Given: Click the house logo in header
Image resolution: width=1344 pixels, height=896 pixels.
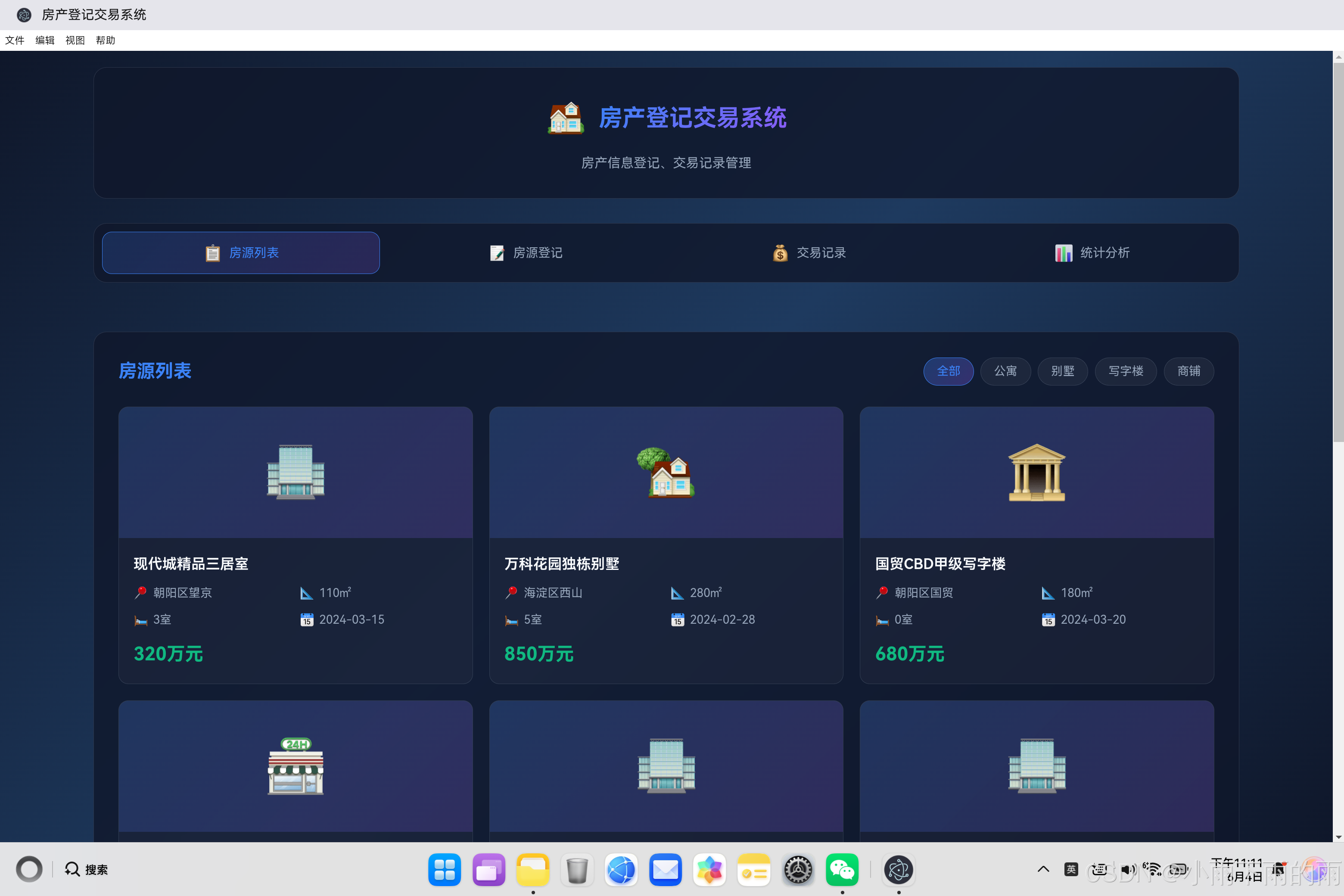Looking at the screenshot, I should click(566, 118).
